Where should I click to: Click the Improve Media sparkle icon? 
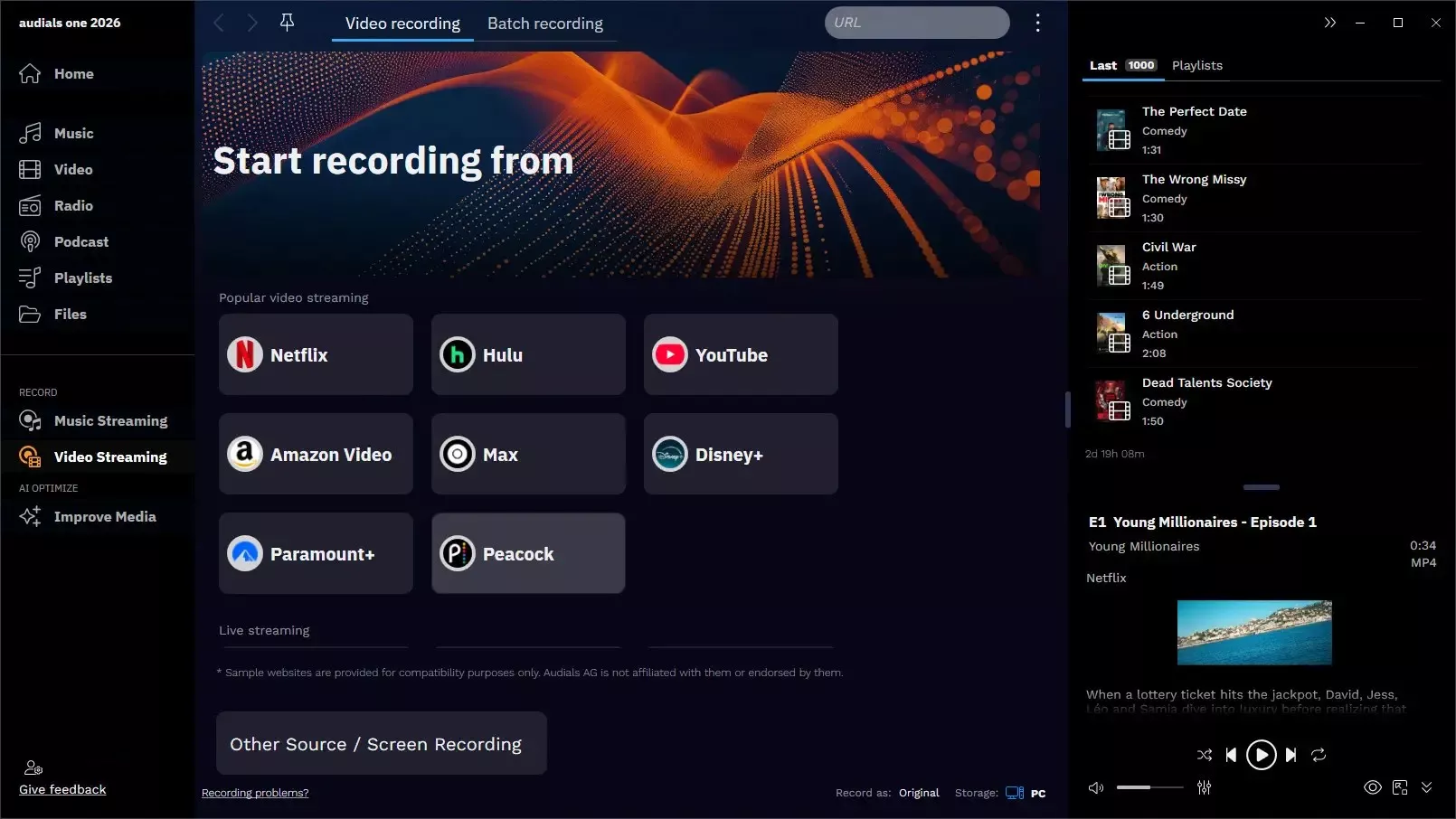pyautogui.click(x=30, y=516)
